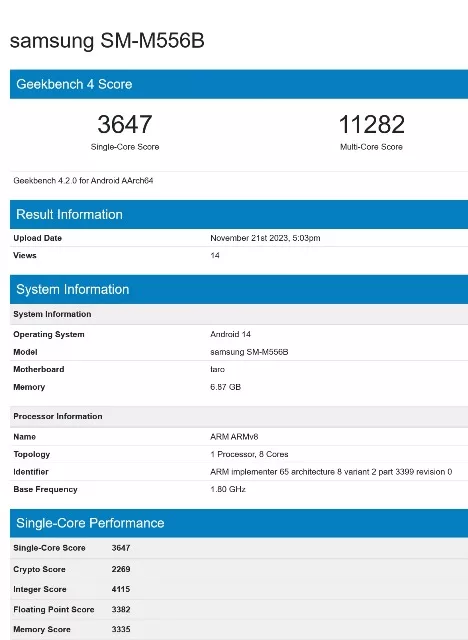Screen dimensions: 468x640
Task: Select the 1.80 GHz value
Action: [x=228, y=489]
